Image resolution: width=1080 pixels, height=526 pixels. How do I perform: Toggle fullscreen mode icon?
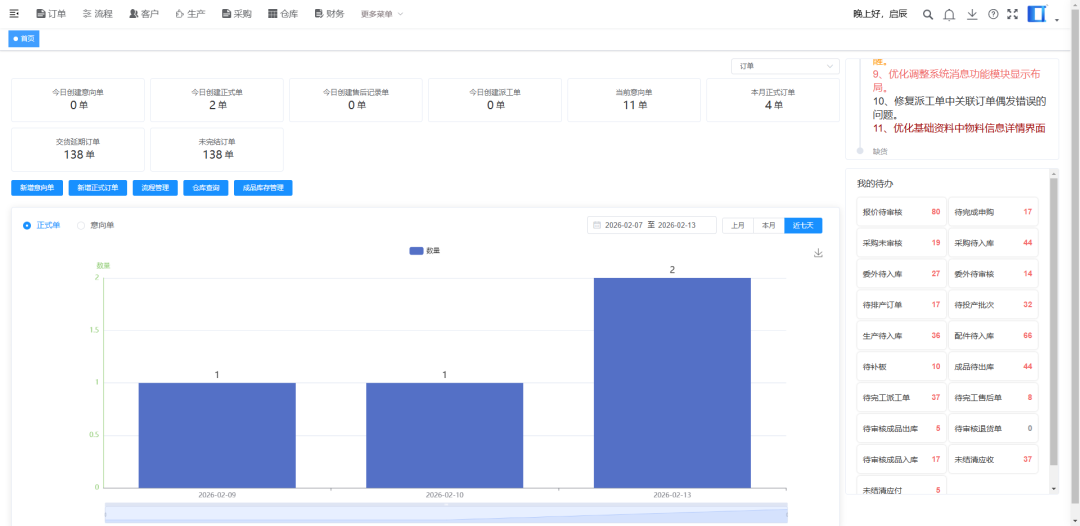pyautogui.click(x=1013, y=14)
